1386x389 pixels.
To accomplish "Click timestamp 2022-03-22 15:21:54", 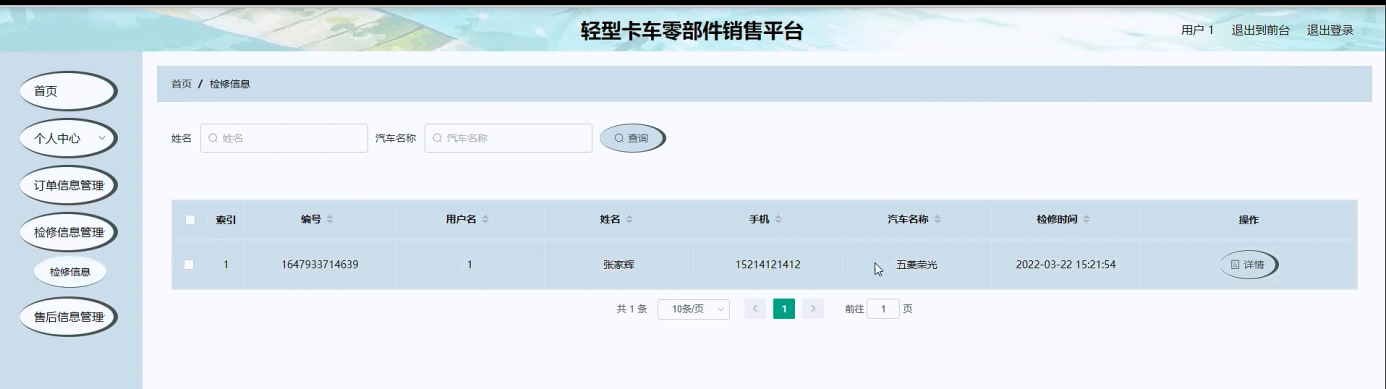I will tap(1065, 265).
